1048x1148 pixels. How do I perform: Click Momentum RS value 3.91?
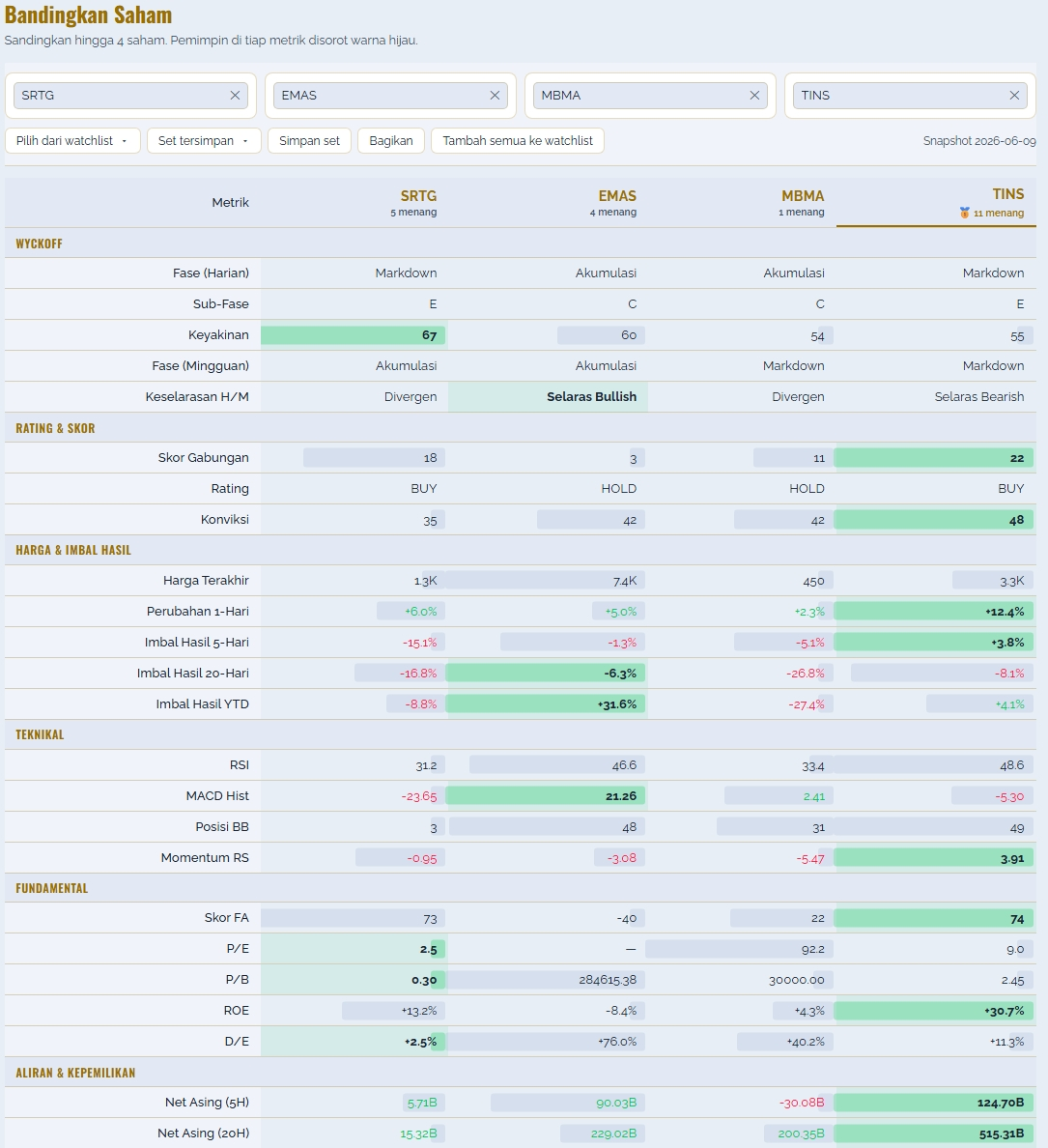(x=934, y=857)
